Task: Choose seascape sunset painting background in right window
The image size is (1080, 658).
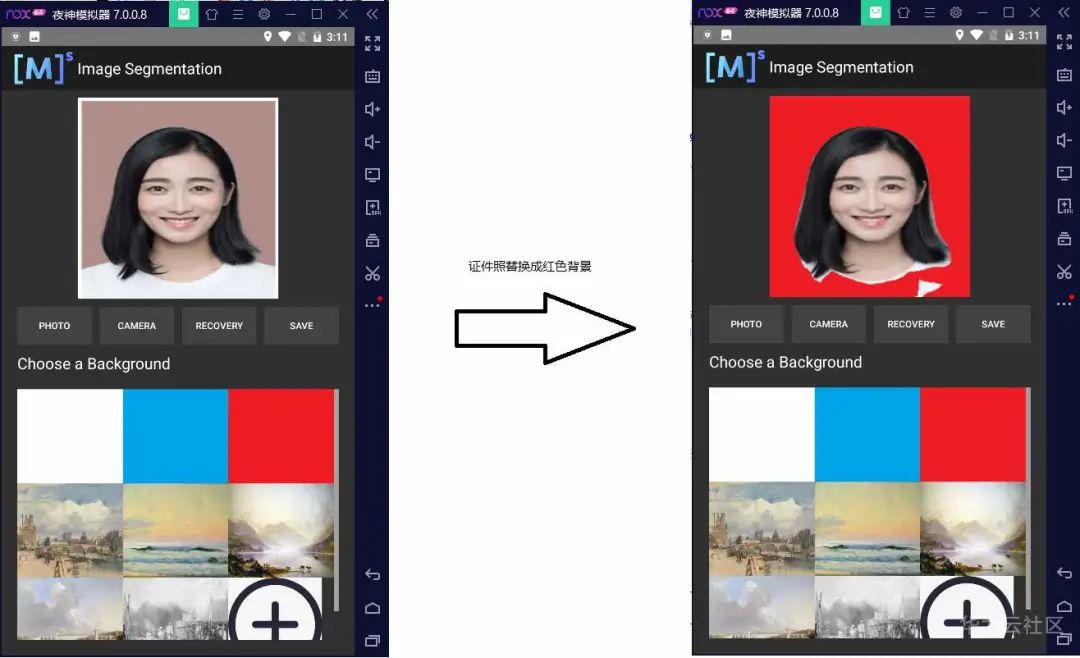Action: [867, 529]
